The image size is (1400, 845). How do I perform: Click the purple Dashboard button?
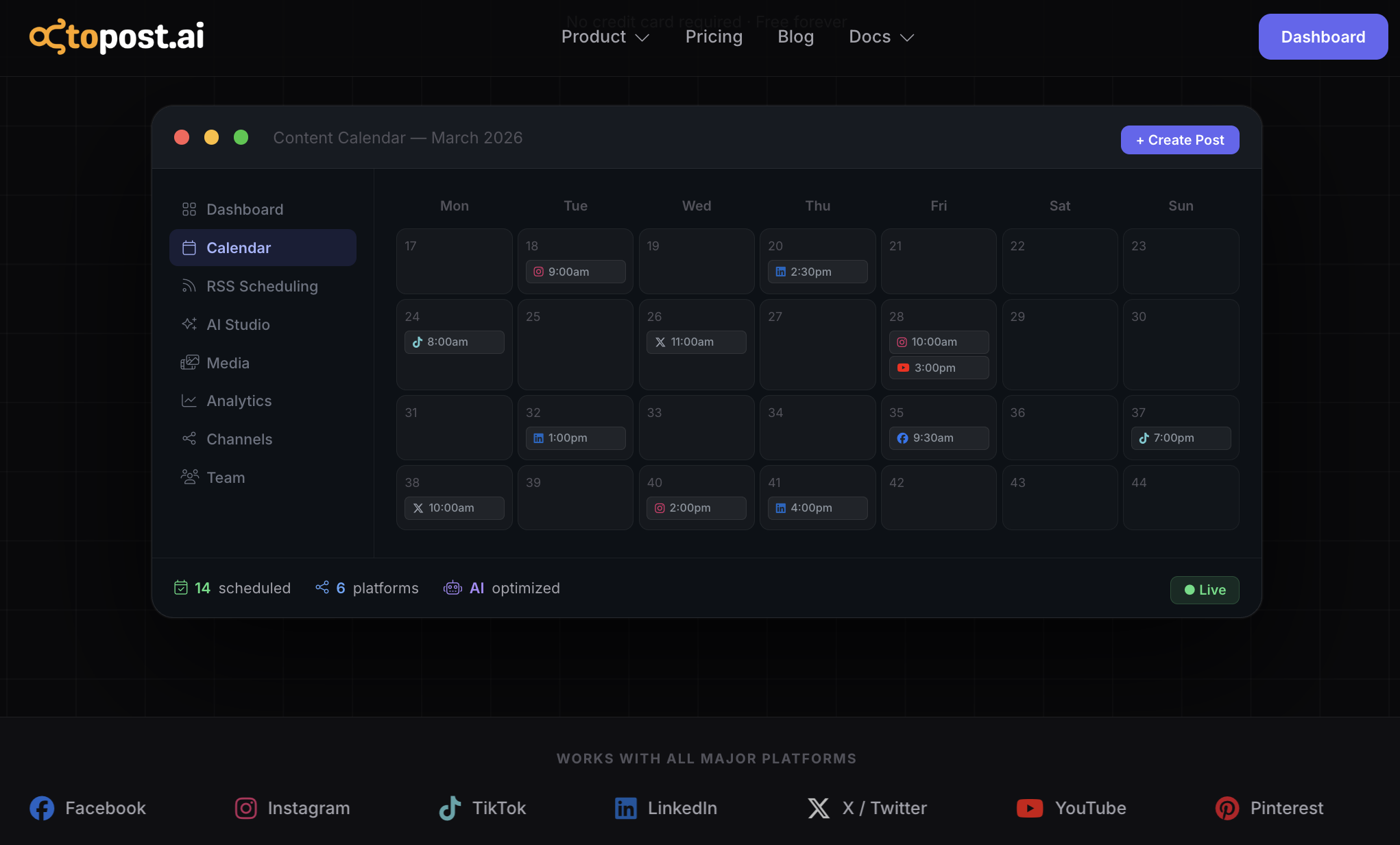click(1323, 37)
